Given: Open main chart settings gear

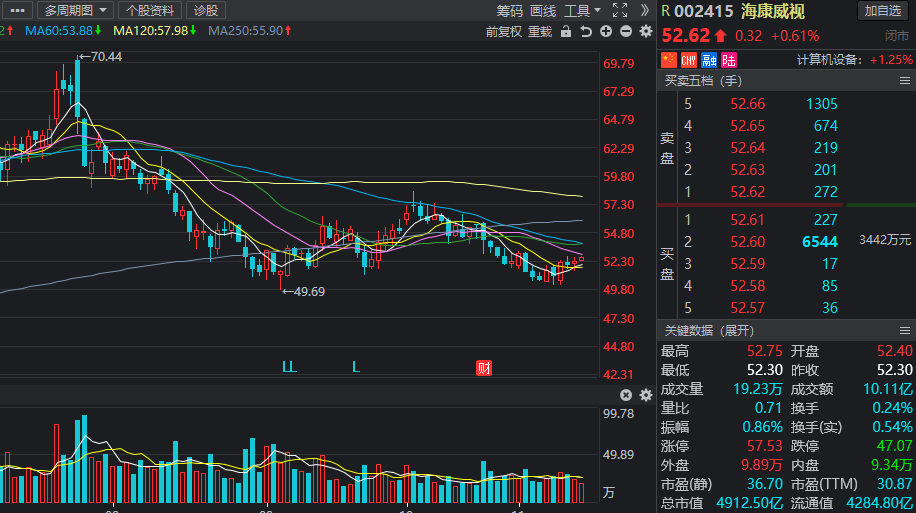Looking at the screenshot, I should click(646, 32).
